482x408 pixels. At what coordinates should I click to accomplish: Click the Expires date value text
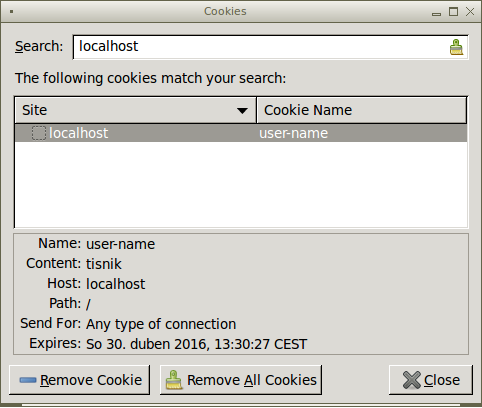pos(196,344)
